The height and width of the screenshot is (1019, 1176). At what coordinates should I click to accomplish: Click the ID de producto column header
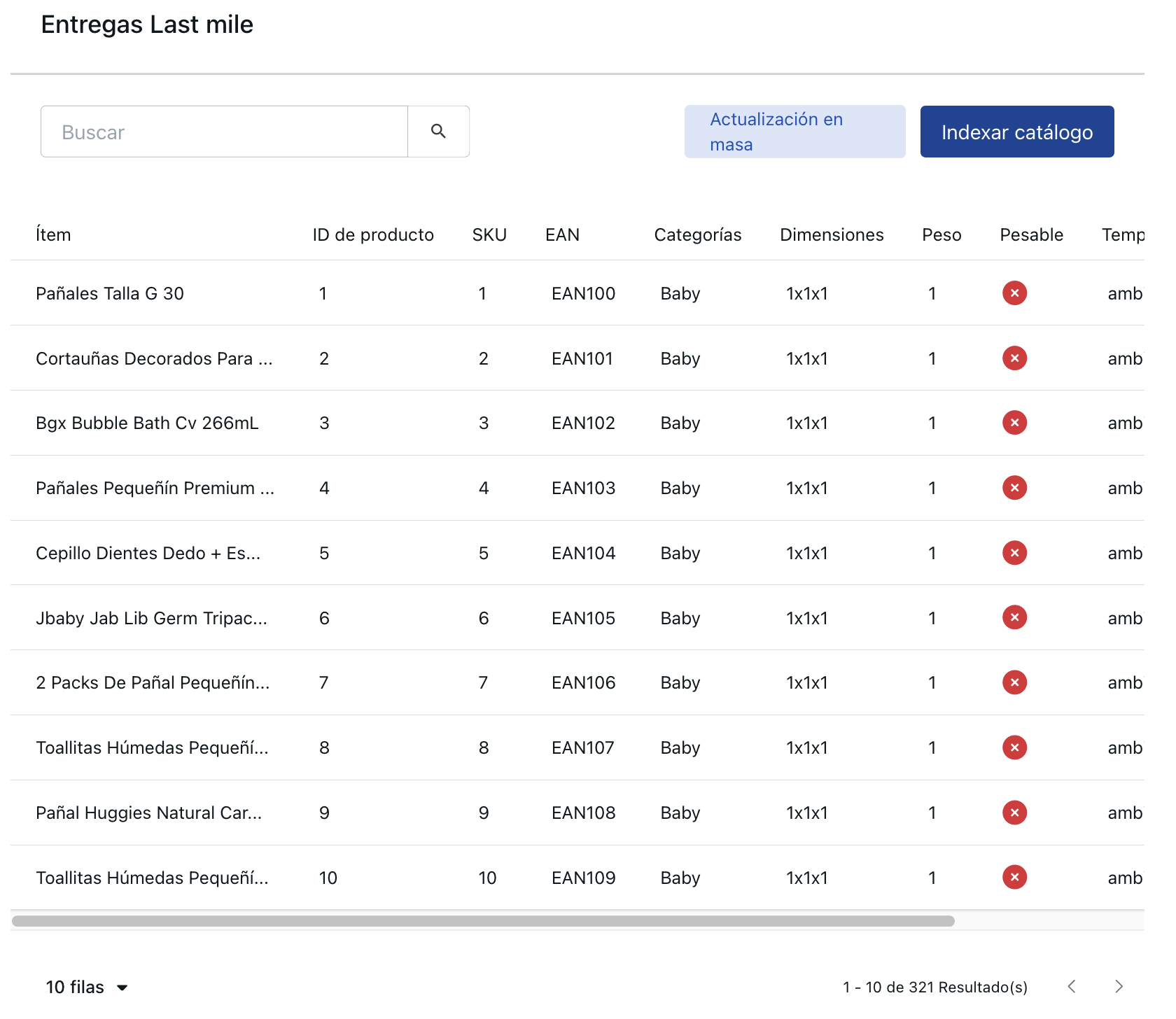point(372,234)
